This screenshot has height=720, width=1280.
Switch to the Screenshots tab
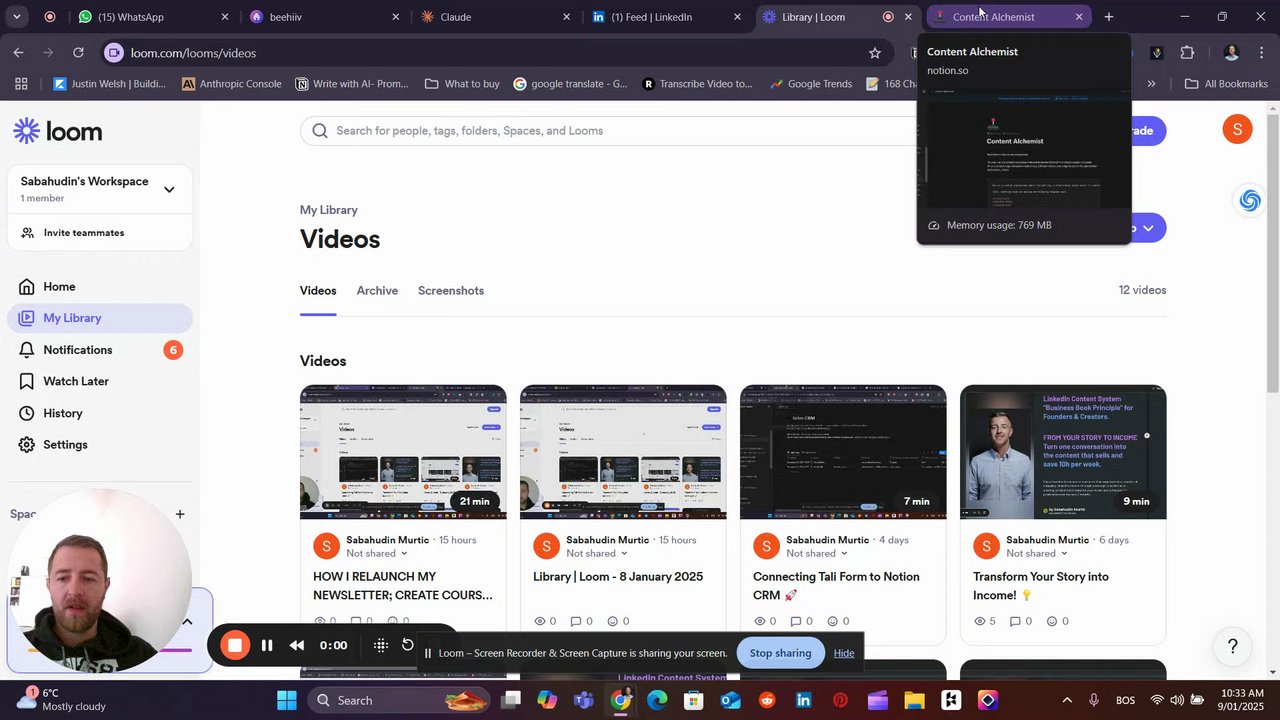pyautogui.click(x=451, y=291)
